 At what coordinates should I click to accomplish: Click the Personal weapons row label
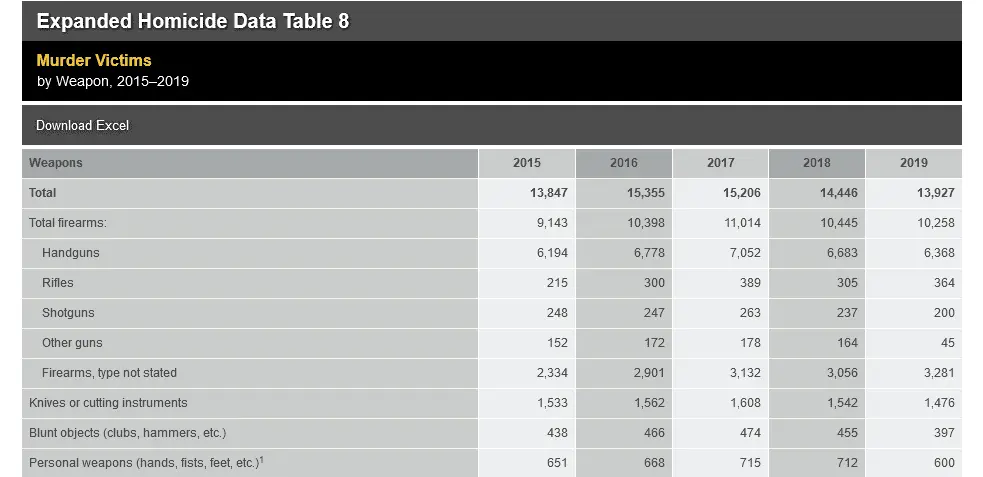144,463
